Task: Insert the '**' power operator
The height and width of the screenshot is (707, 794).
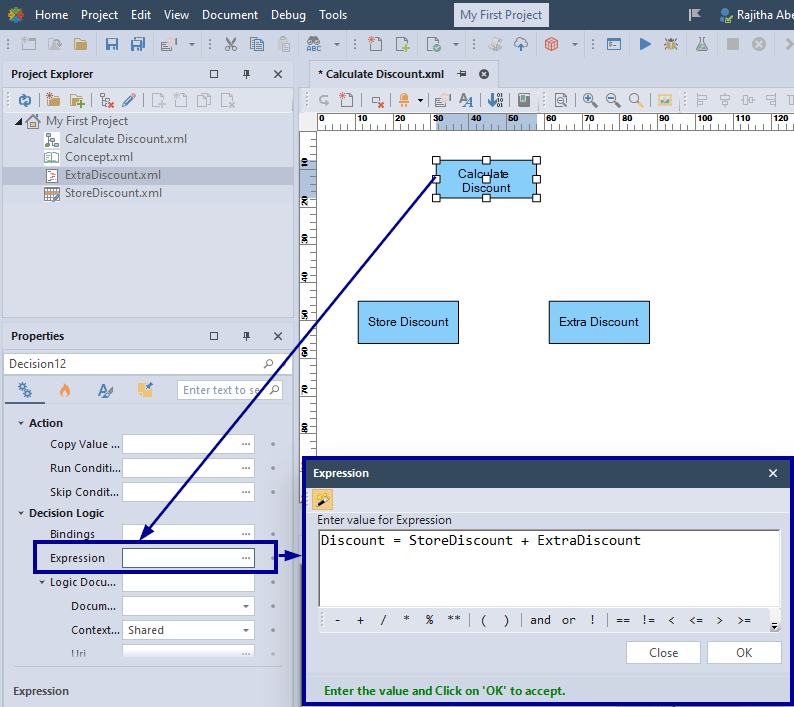Action: [x=454, y=619]
